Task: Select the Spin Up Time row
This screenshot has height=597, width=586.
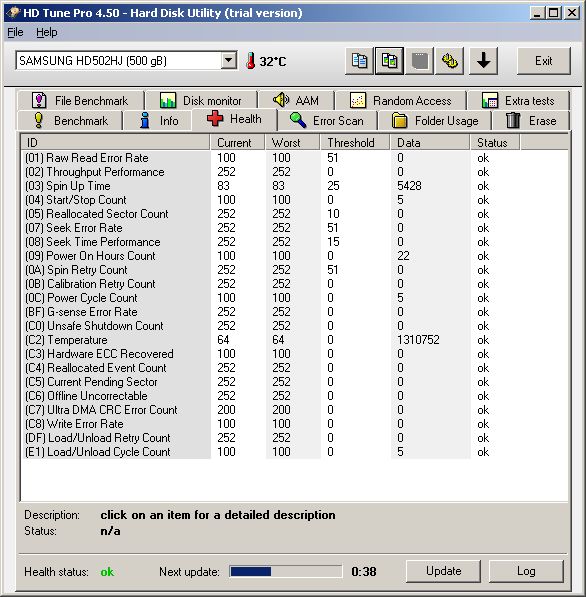Action: [x=294, y=186]
